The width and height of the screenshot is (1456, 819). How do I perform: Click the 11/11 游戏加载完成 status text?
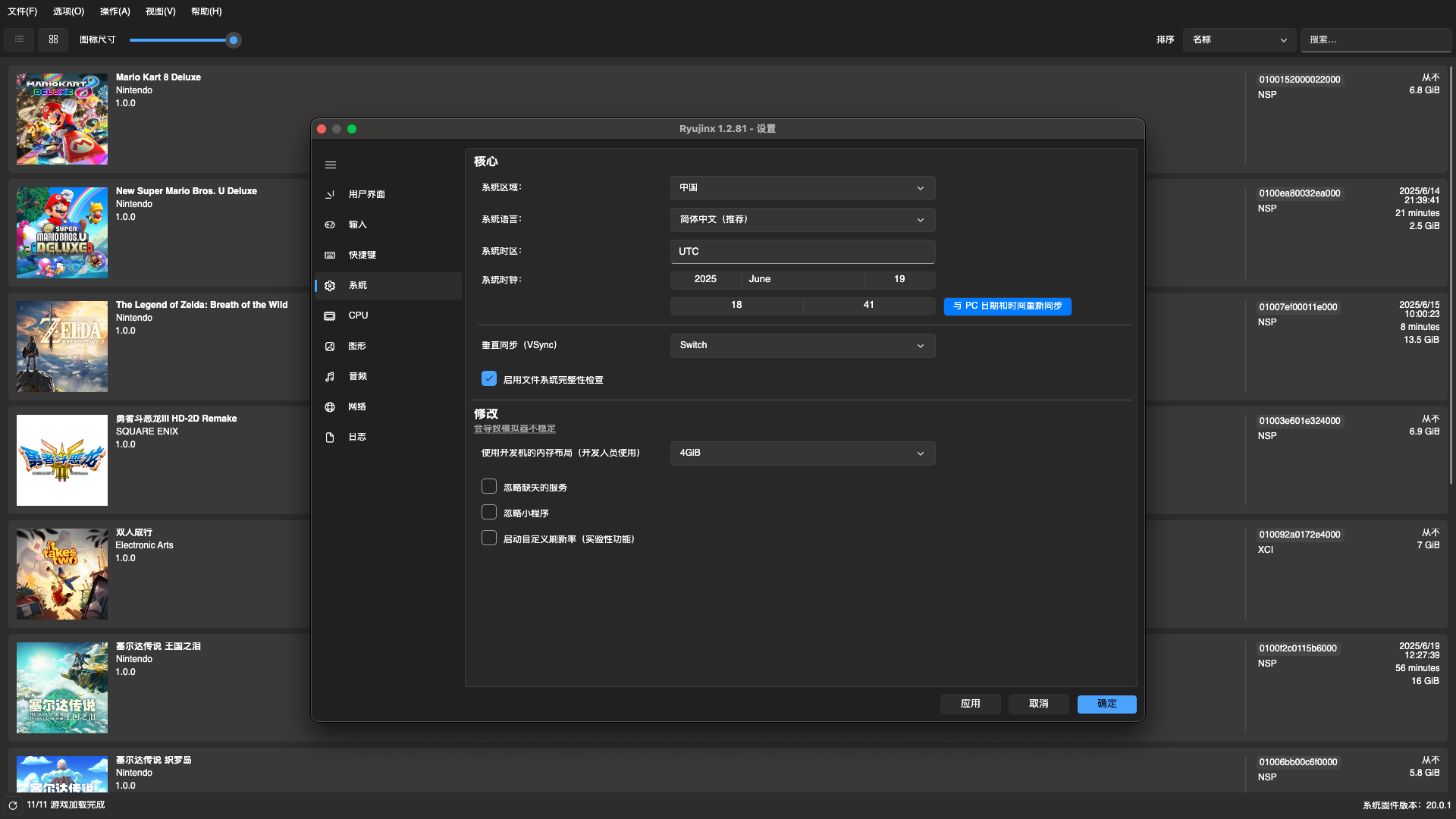[65, 805]
